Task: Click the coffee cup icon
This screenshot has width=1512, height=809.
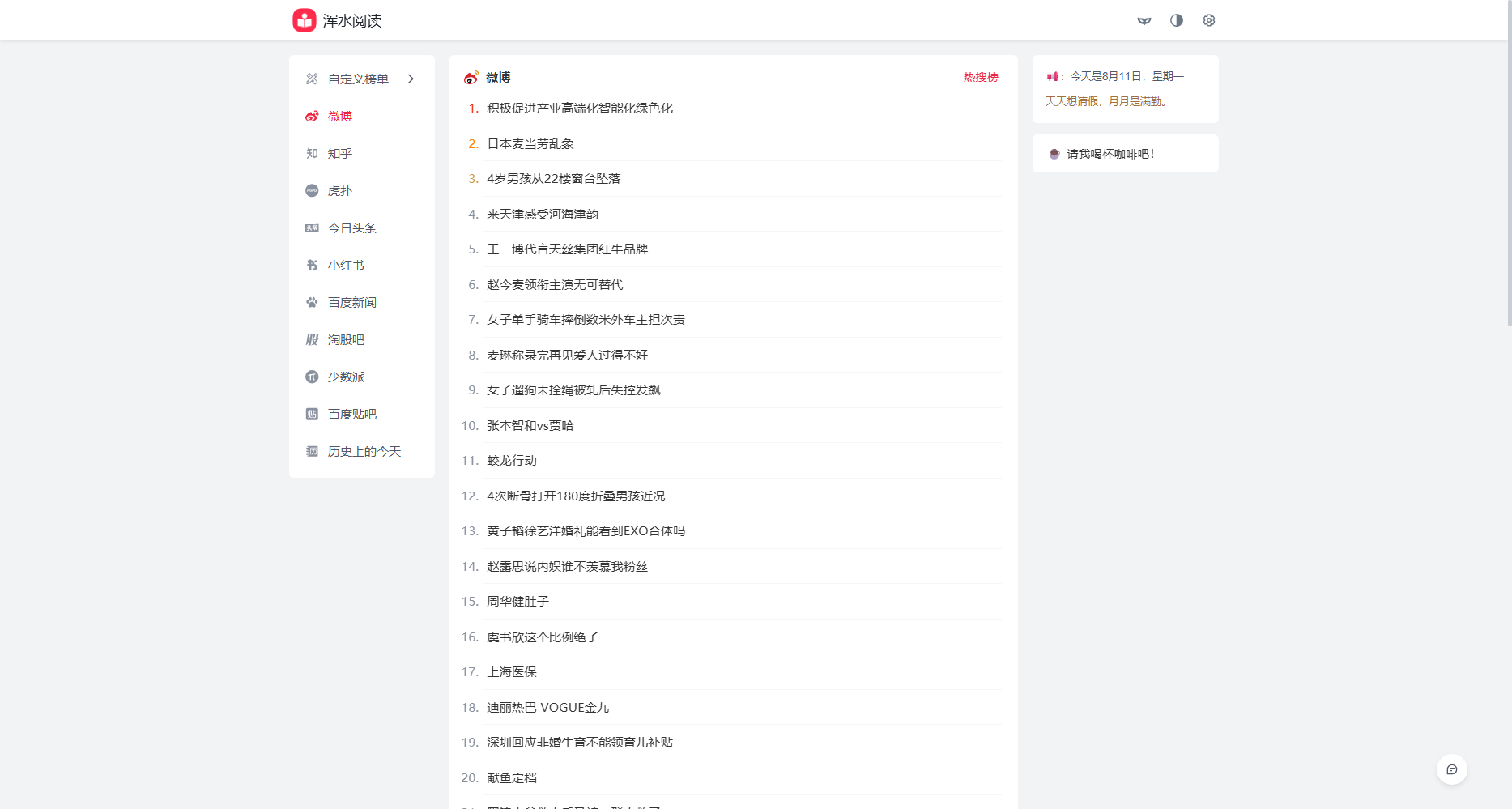Action: tap(1054, 154)
